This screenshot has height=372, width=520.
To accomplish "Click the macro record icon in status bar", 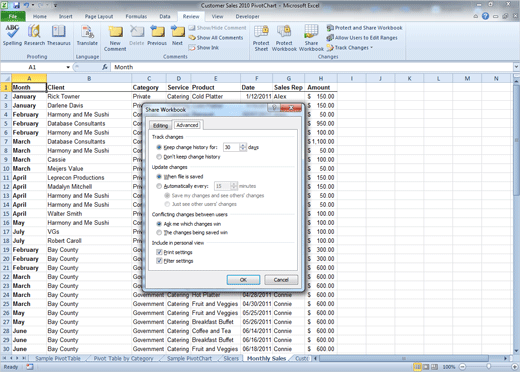I will [x=30, y=367].
